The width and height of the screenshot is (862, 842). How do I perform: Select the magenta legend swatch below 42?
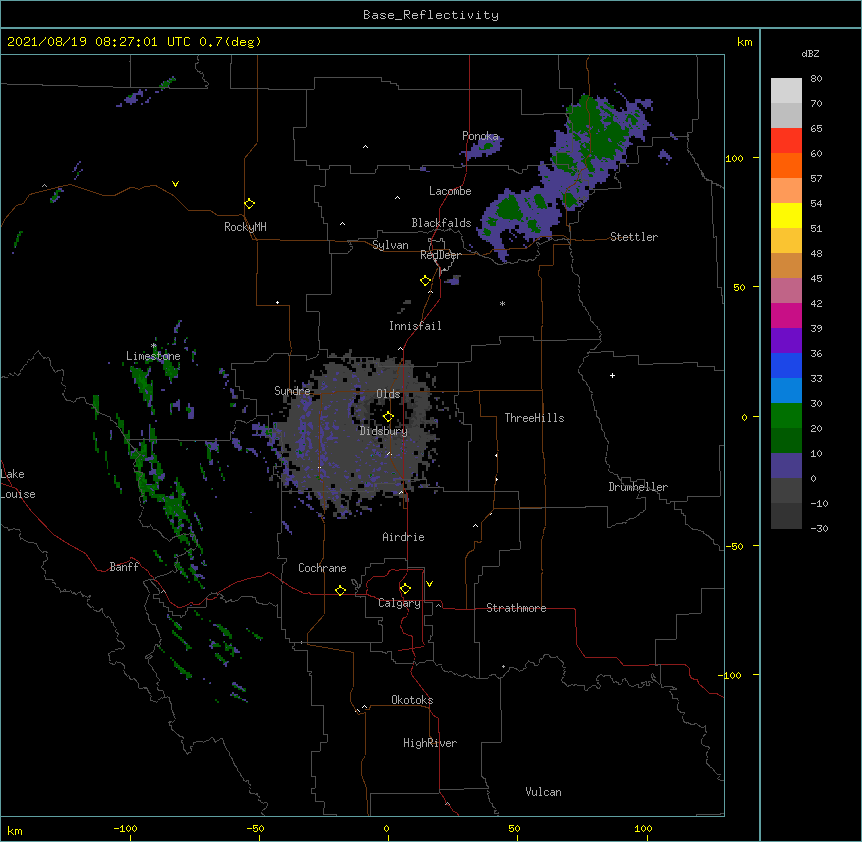tap(786, 315)
